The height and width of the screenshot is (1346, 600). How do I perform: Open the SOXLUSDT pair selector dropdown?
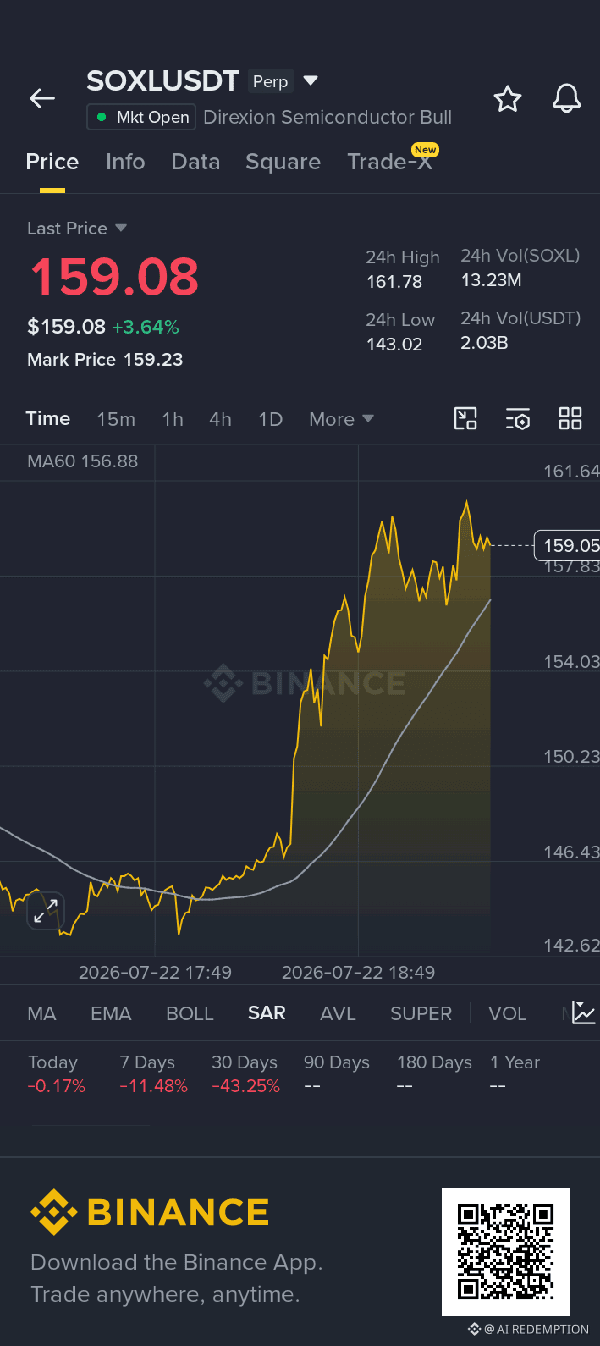point(310,80)
